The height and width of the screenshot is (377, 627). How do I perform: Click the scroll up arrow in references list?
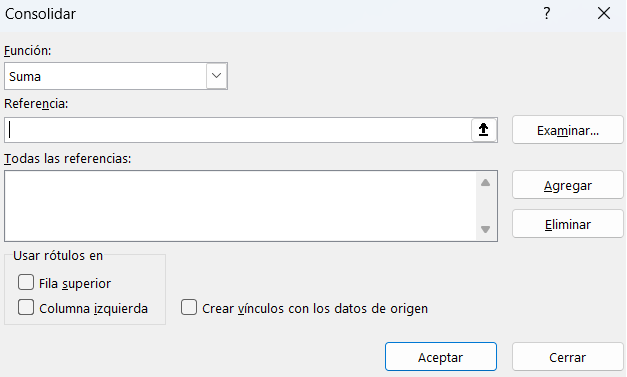click(485, 183)
